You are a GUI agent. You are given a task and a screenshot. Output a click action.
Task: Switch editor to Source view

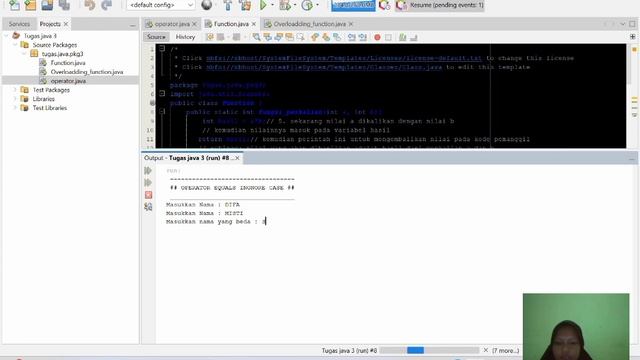click(156, 37)
